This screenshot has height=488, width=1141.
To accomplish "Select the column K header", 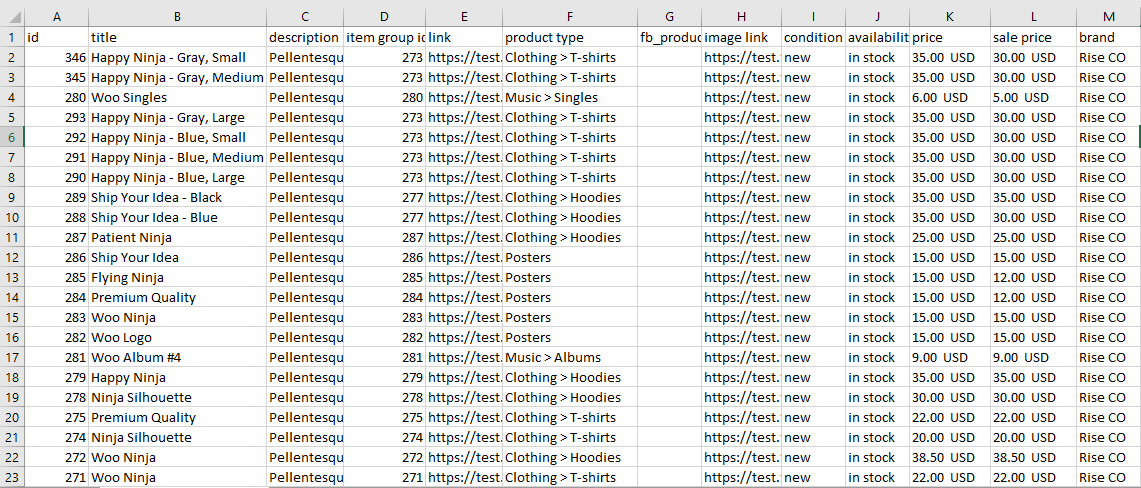I will 949,16.
